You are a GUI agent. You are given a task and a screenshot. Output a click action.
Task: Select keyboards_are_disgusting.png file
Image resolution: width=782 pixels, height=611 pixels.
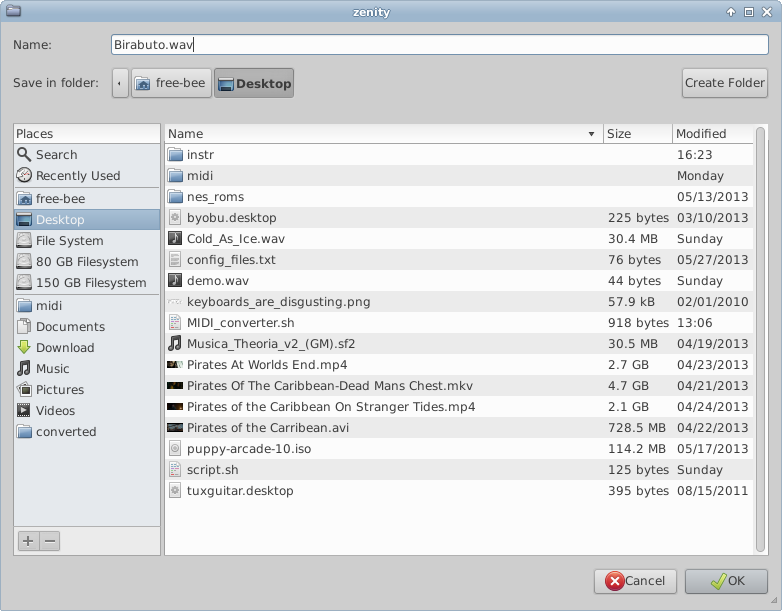pos(459,302)
